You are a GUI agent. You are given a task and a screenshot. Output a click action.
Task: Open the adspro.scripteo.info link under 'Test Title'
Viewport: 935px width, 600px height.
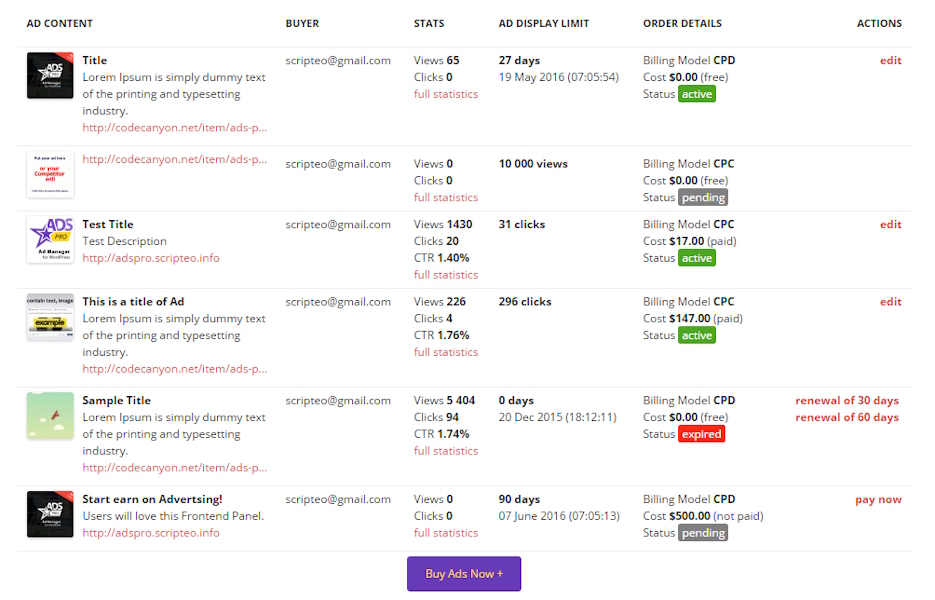(150, 258)
